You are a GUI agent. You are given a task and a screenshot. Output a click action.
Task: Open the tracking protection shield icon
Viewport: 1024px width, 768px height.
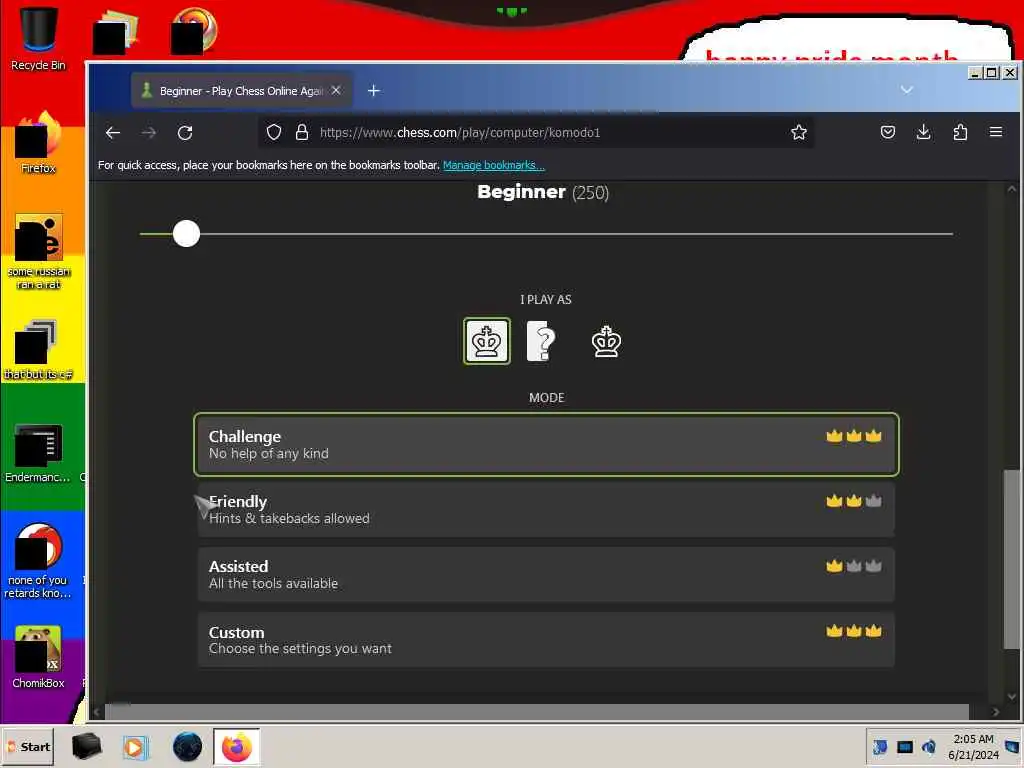pyautogui.click(x=274, y=133)
